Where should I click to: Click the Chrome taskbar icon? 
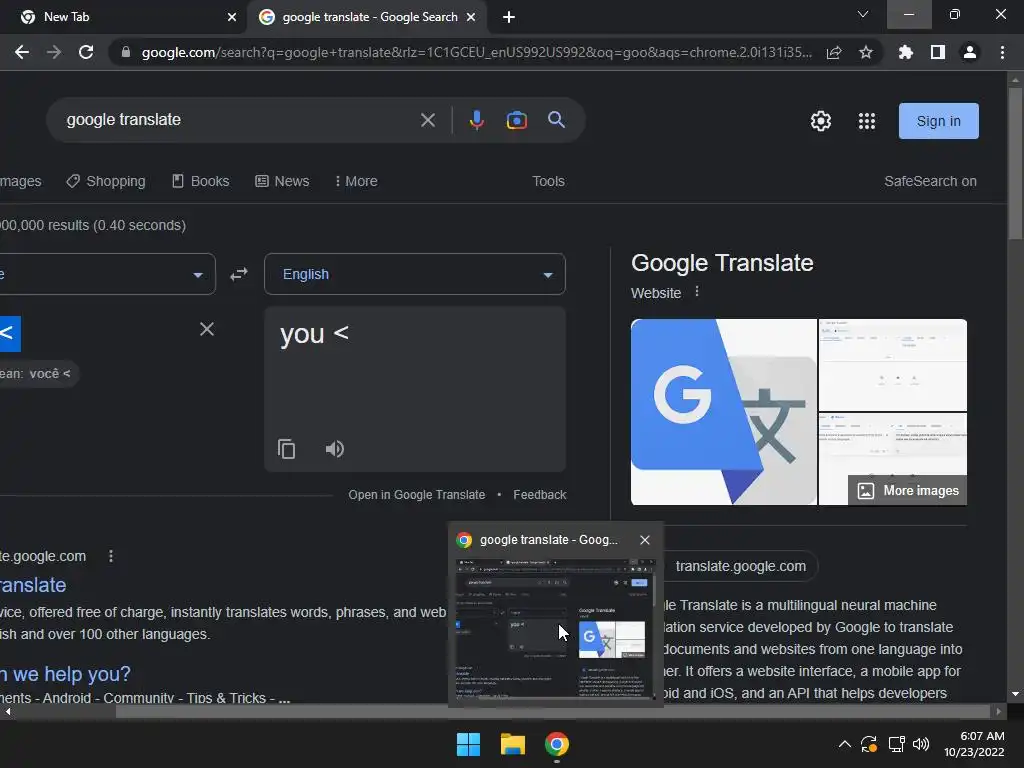[x=556, y=744]
